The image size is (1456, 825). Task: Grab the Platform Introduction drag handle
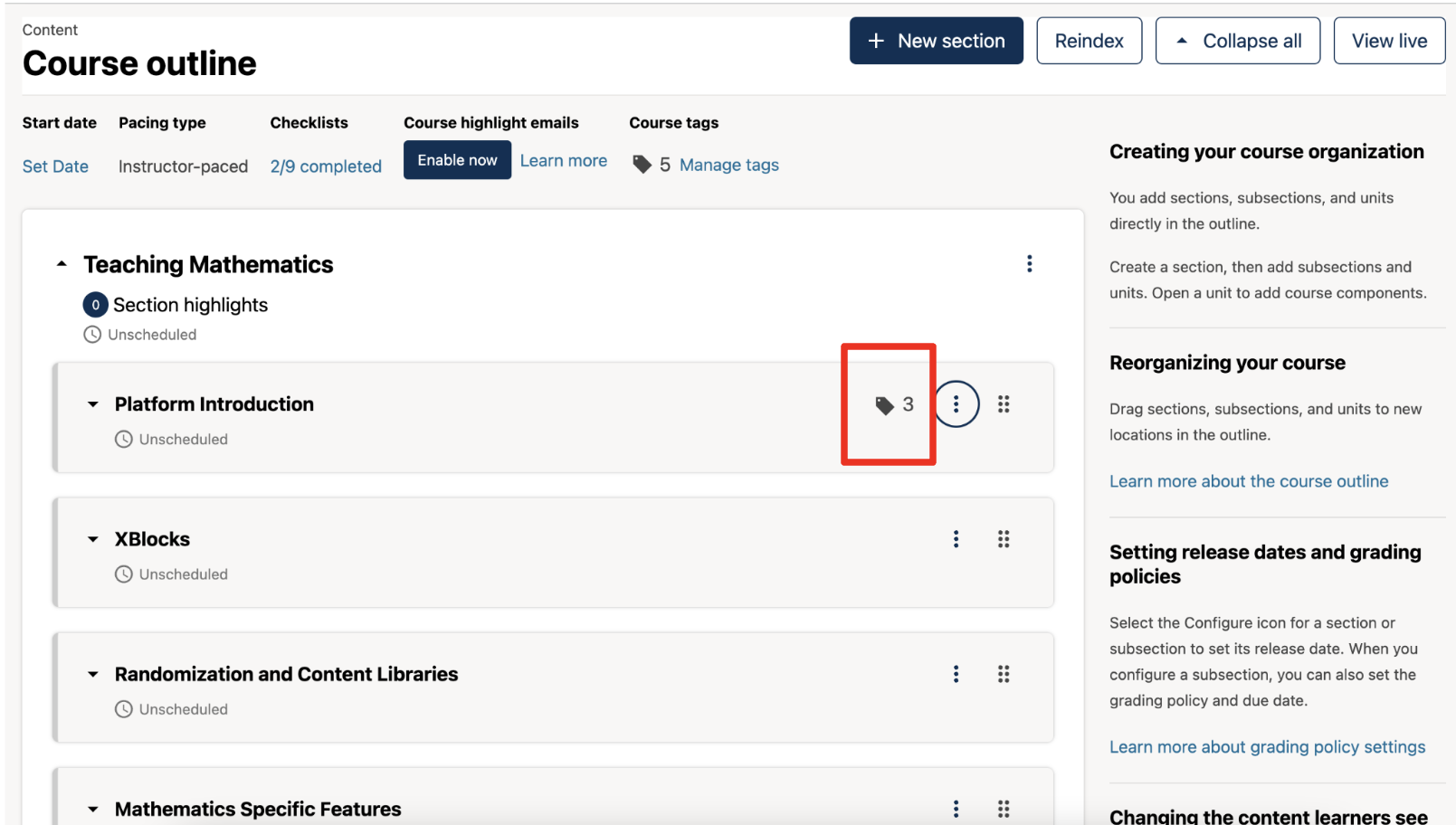click(x=1003, y=404)
